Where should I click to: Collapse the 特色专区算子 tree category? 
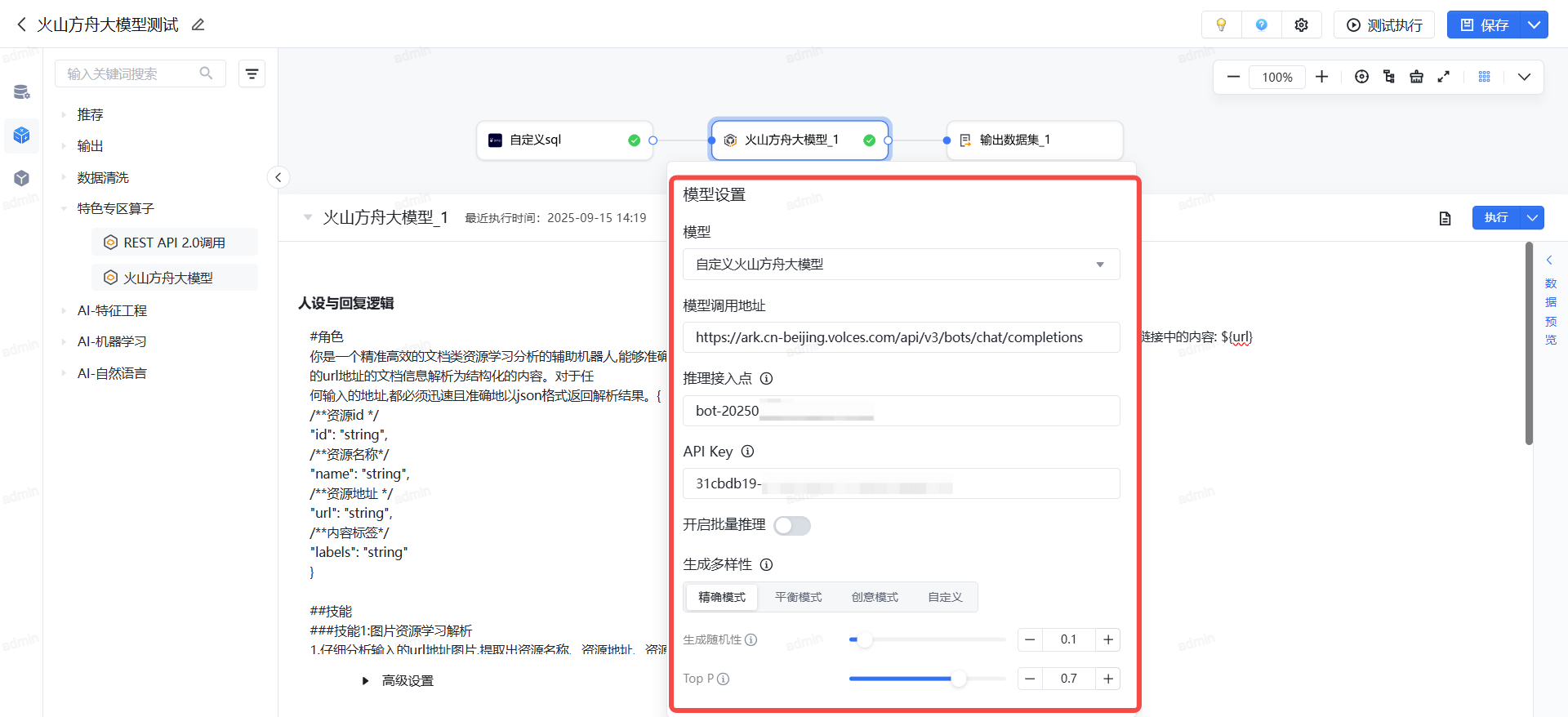pos(64,209)
